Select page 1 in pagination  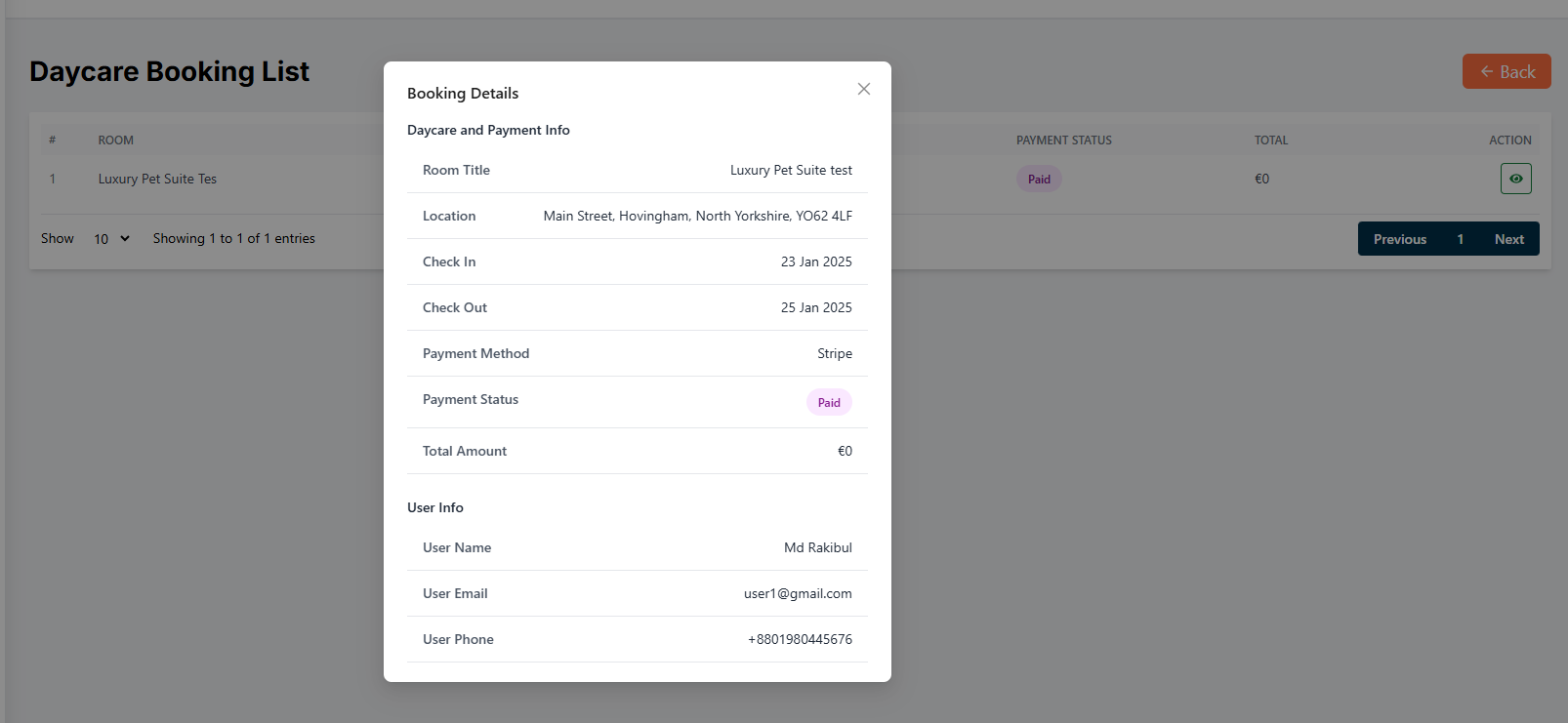tap(1460, 239)
